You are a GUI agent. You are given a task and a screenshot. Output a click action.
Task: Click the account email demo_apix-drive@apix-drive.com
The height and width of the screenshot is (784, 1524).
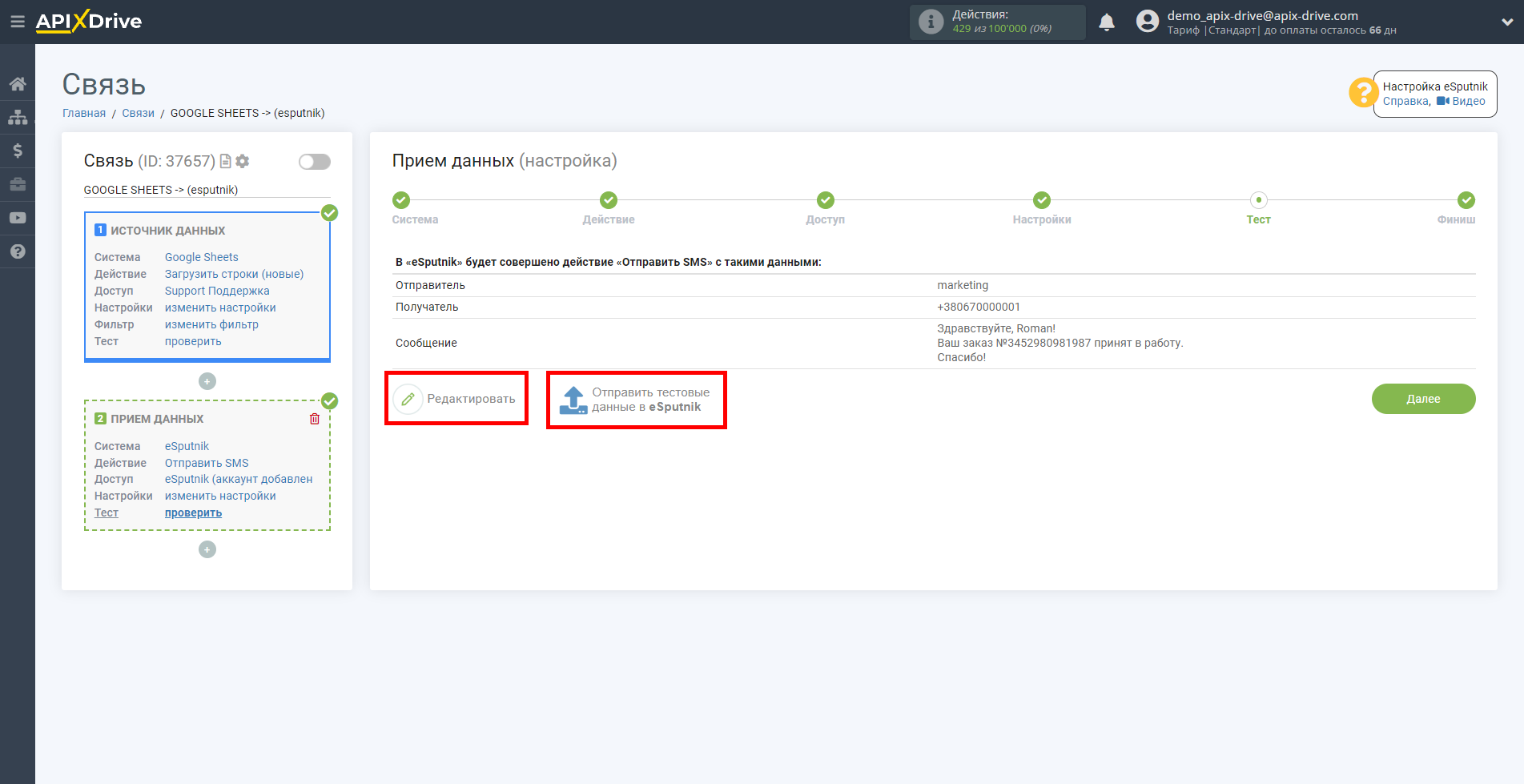click(x=1262, y=15)
